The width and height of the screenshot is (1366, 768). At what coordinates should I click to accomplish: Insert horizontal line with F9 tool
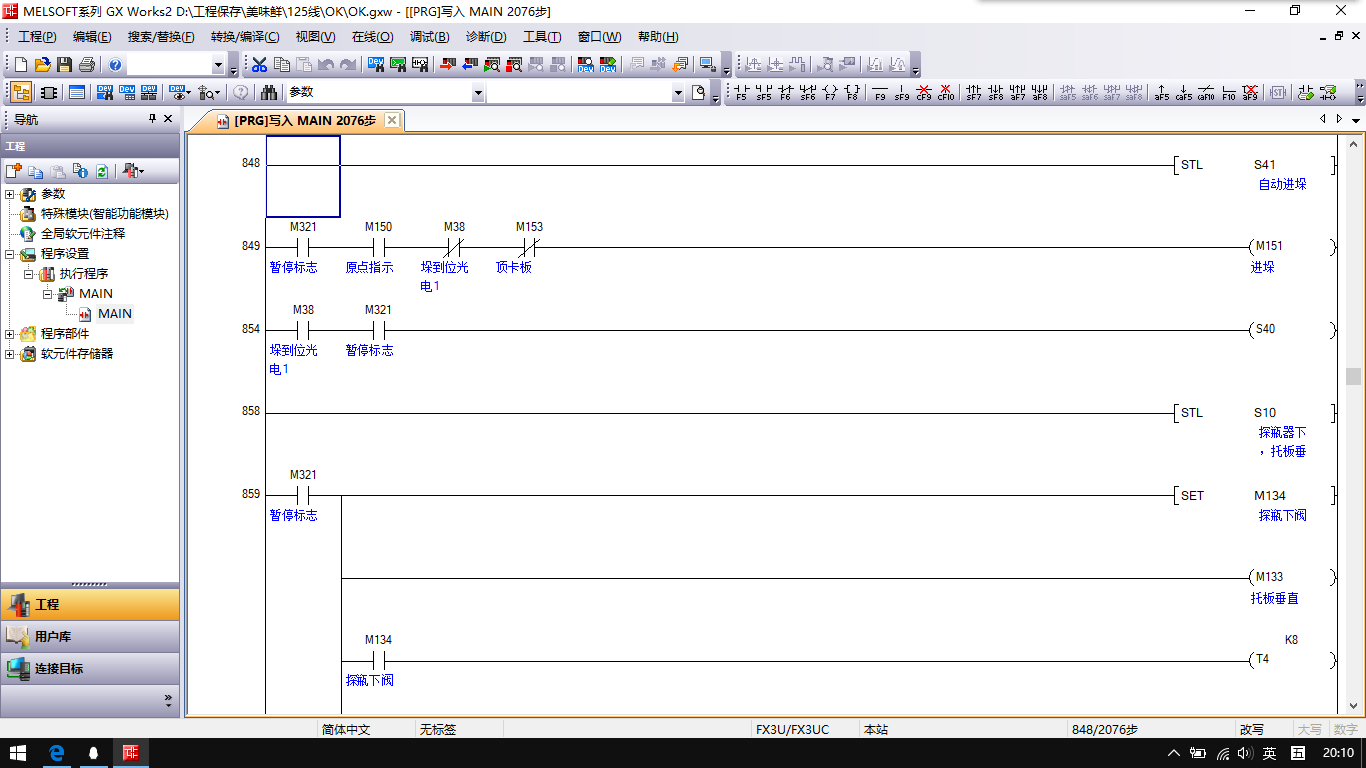click(880, 93)
